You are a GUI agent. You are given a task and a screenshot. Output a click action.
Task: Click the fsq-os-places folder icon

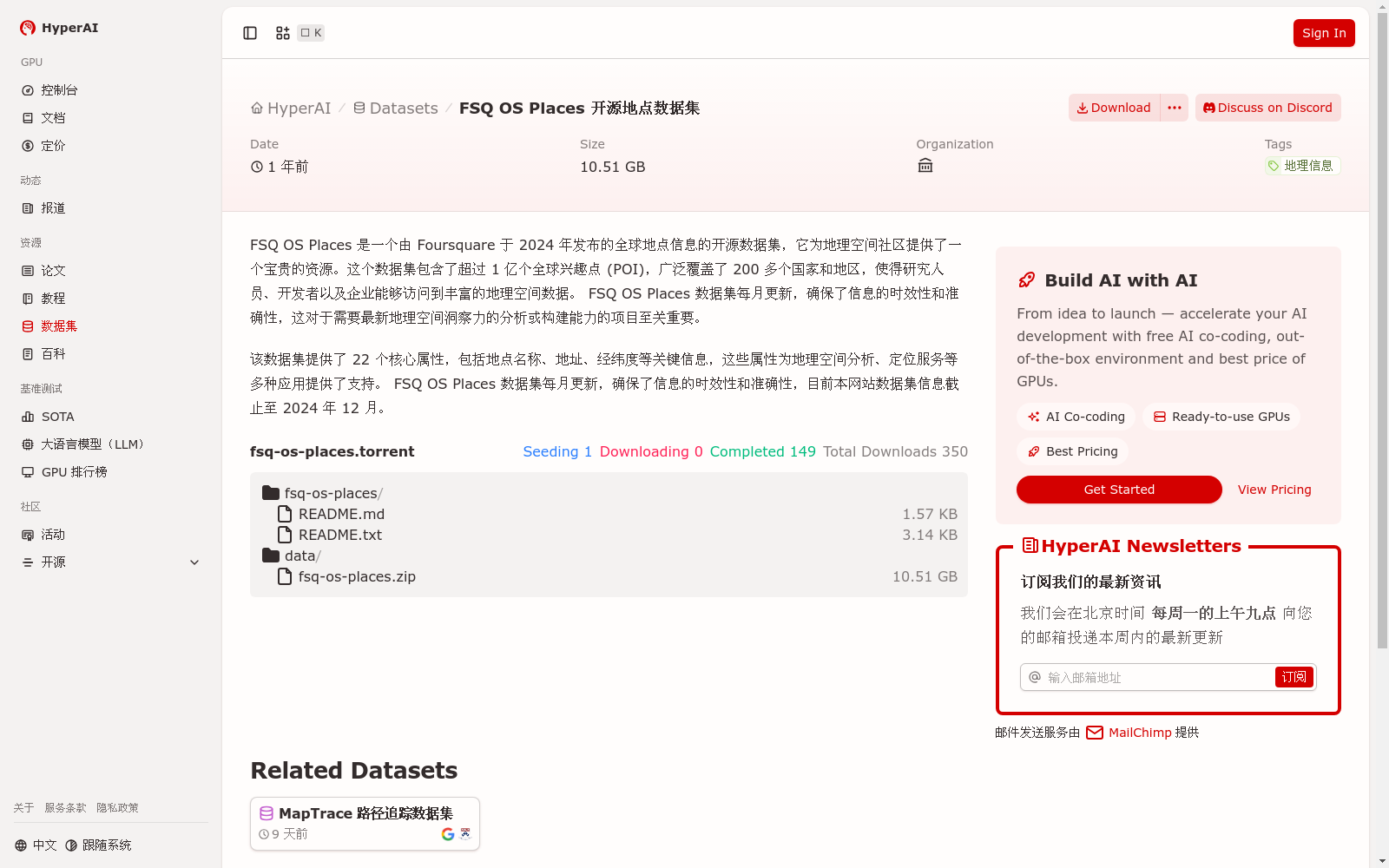(x=271, y=493)
